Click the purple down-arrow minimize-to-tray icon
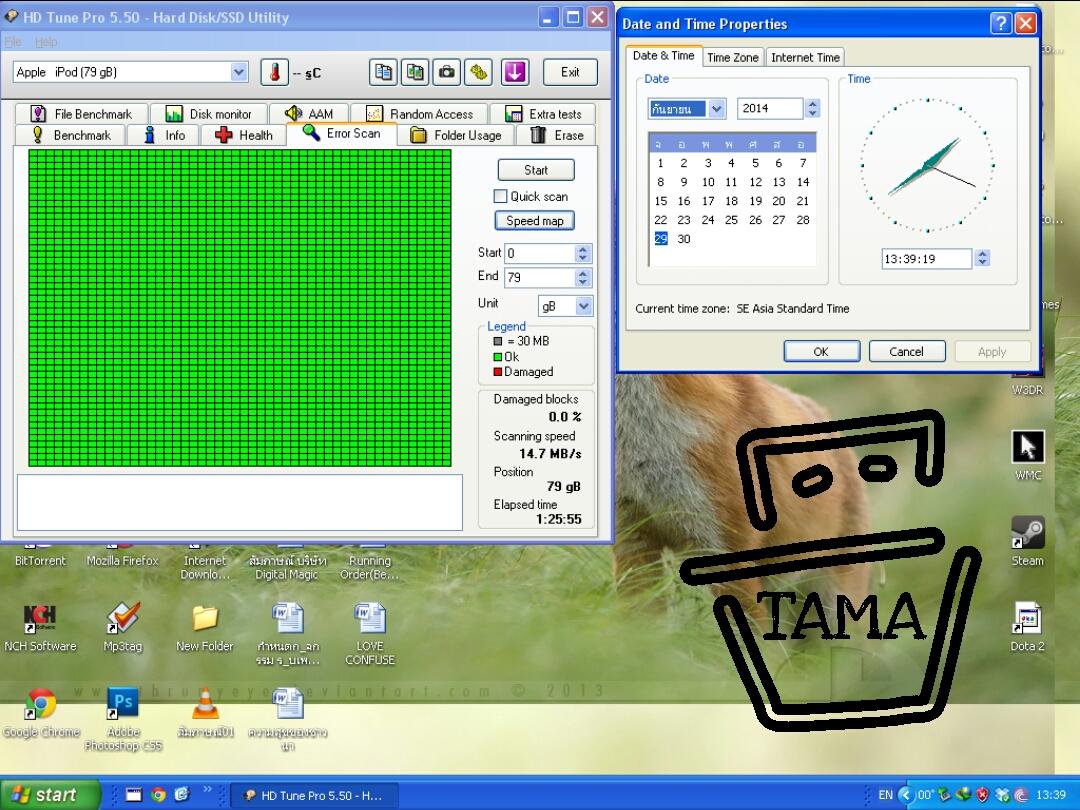1080x810 pixels. [x=515, y=72]
